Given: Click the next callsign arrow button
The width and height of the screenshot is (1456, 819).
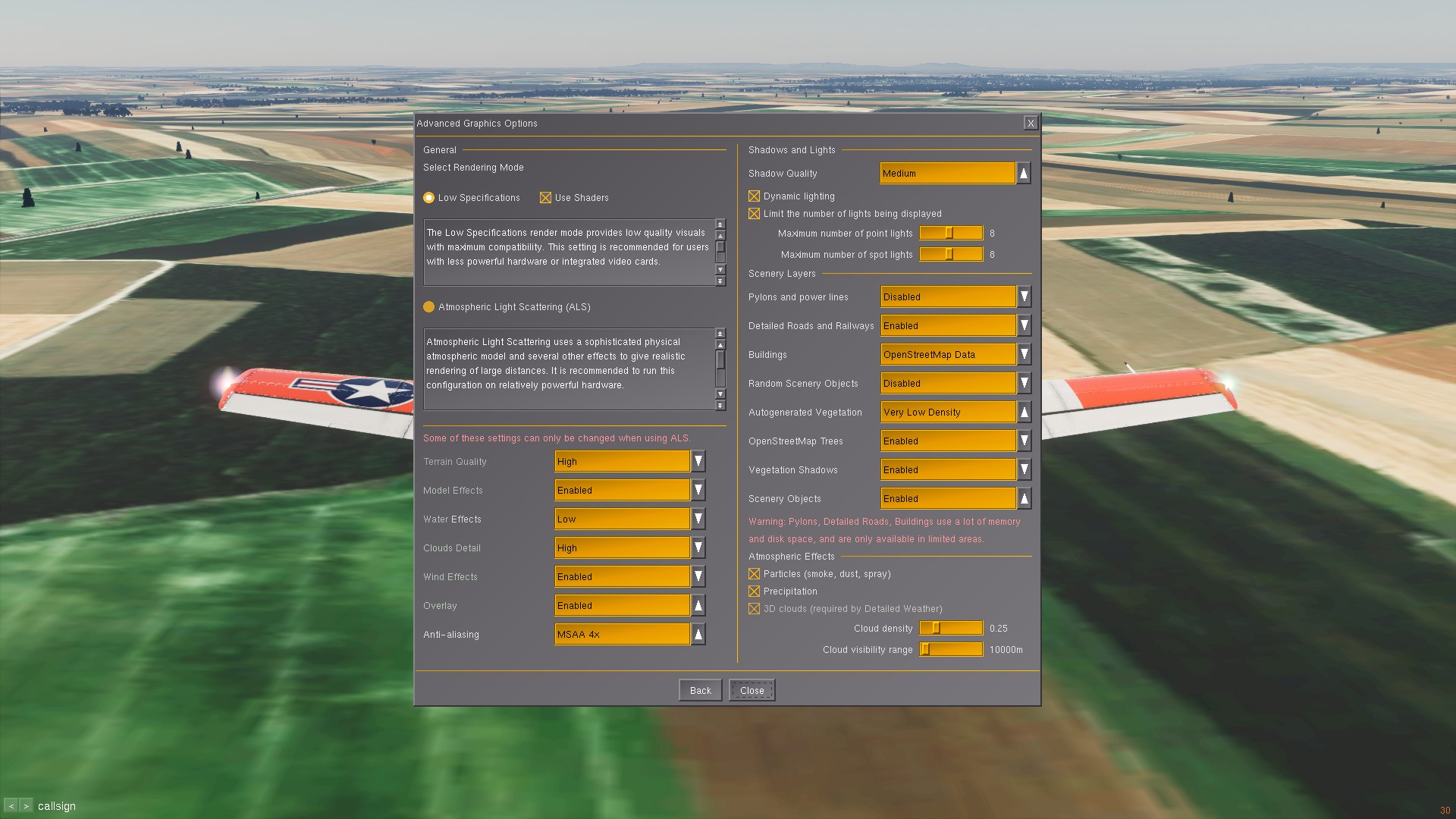Looking at the screenshot, I should pos(27,806).
